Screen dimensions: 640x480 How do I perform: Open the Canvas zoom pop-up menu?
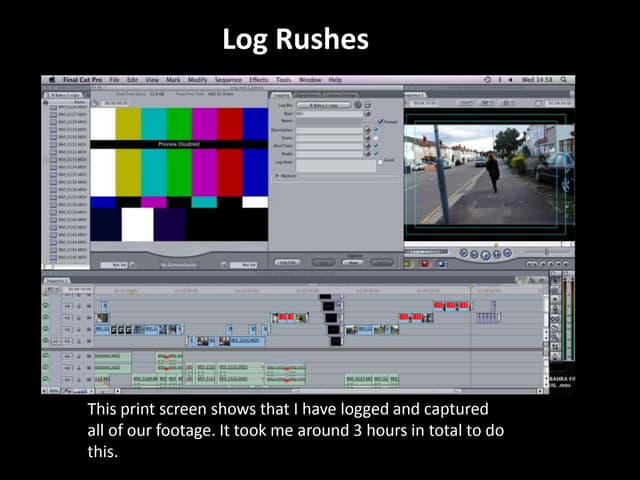[467, 103]
